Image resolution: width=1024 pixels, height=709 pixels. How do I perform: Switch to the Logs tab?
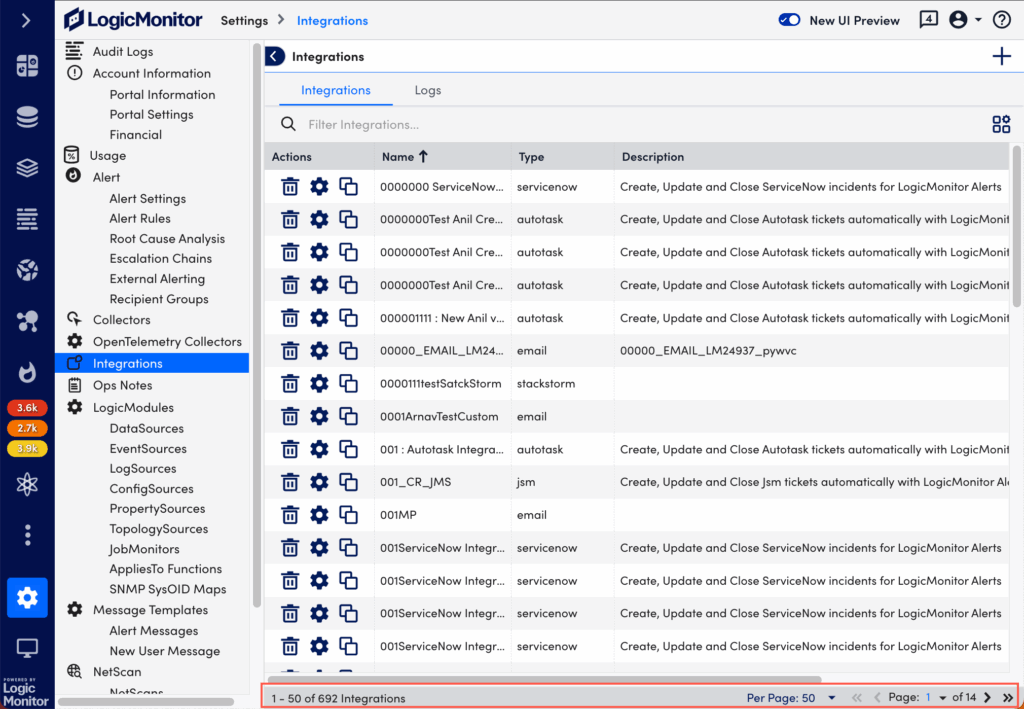click(x=427, y=90)
